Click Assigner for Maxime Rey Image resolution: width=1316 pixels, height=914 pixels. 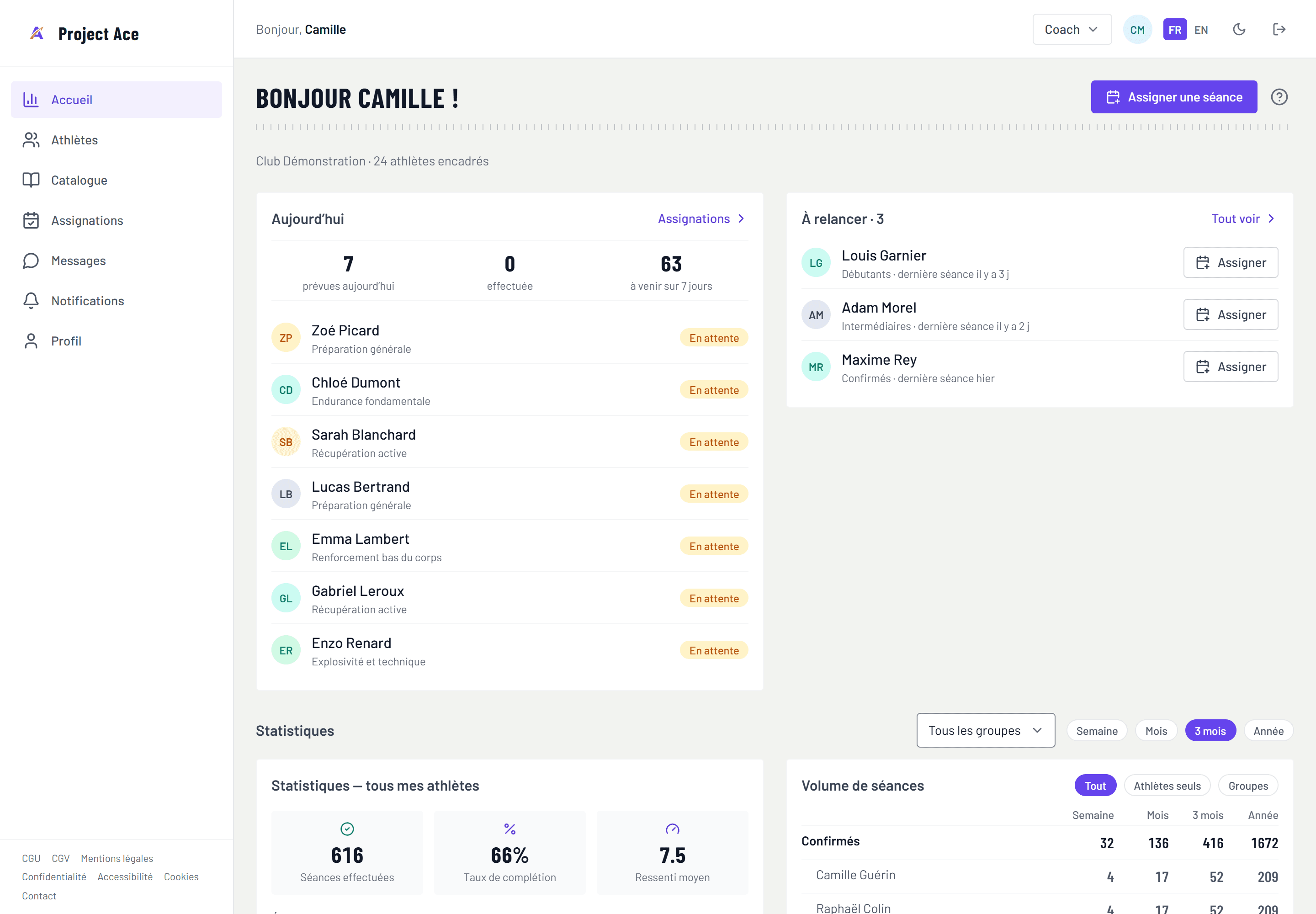click(x=1230, y=367)
